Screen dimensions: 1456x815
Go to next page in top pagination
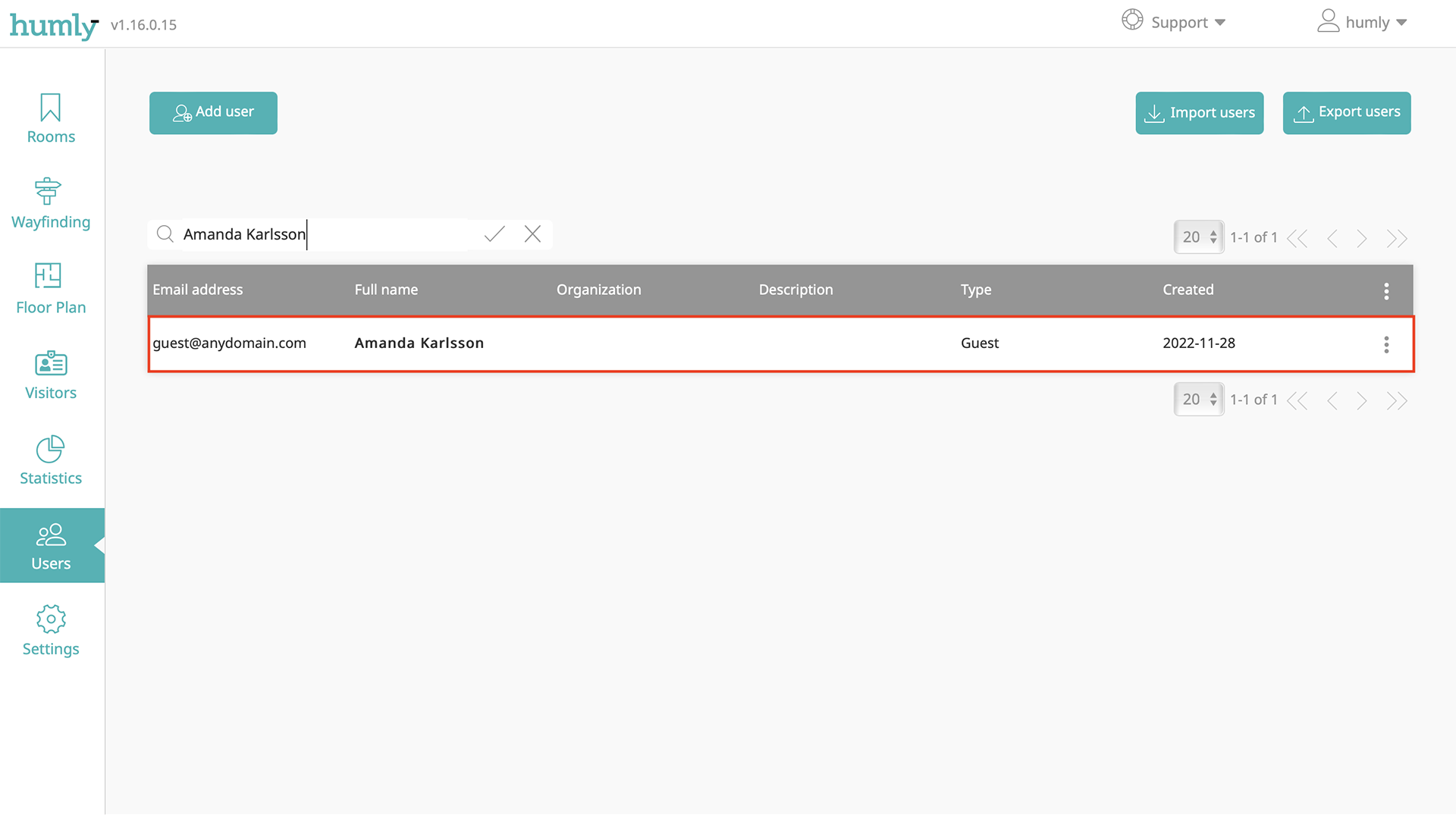[1362, 238]
